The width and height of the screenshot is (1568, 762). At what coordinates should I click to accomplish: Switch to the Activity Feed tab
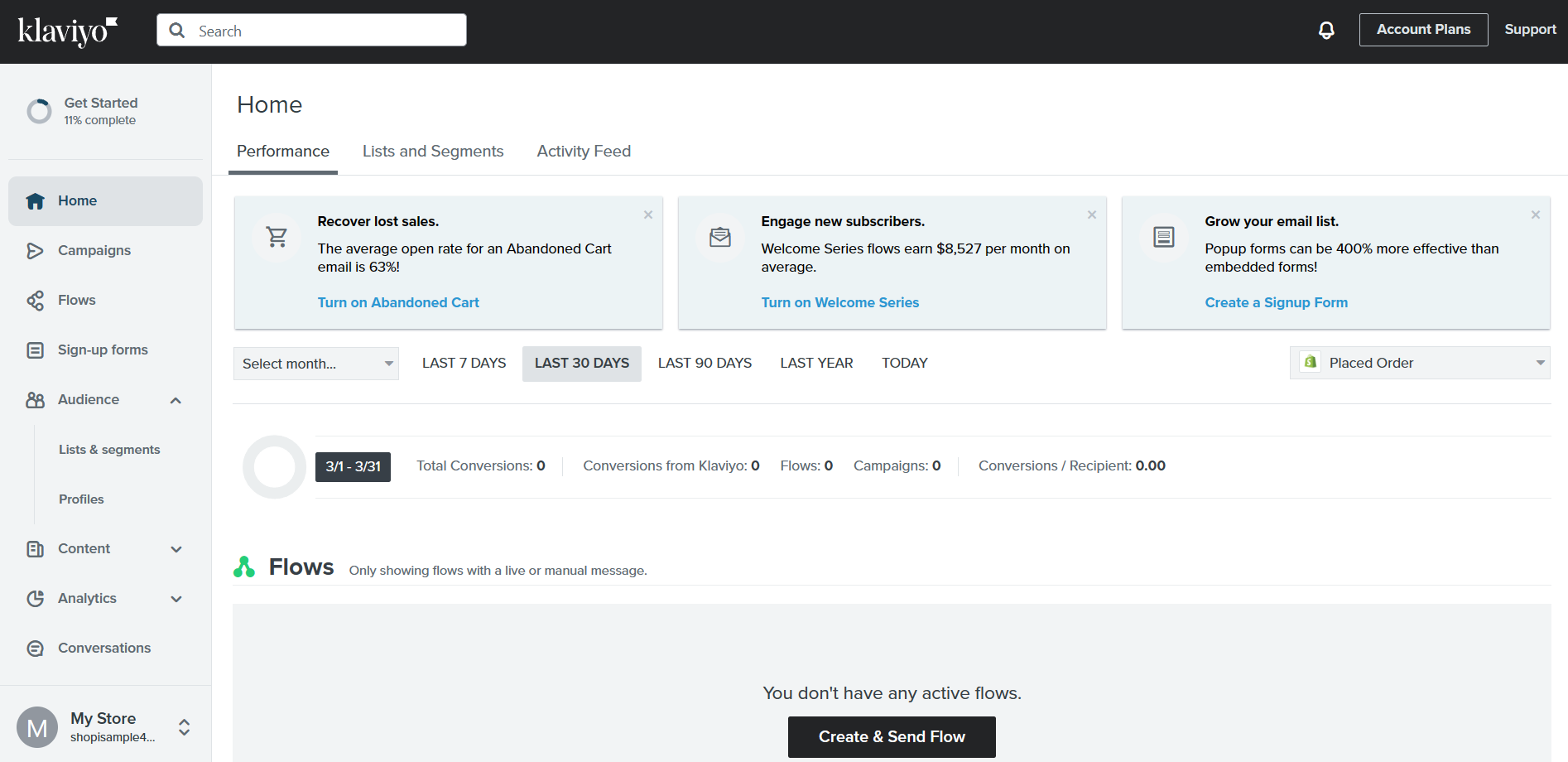tap(584, 152)
